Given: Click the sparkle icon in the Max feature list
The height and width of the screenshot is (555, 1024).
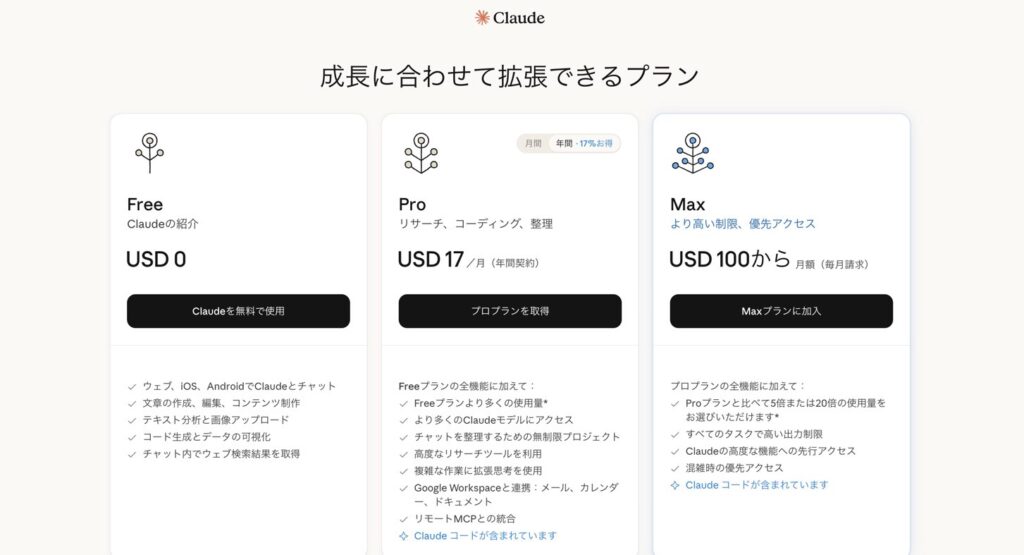Looking at the screenshot, I should pyautogui.click(x=675, y=485).
